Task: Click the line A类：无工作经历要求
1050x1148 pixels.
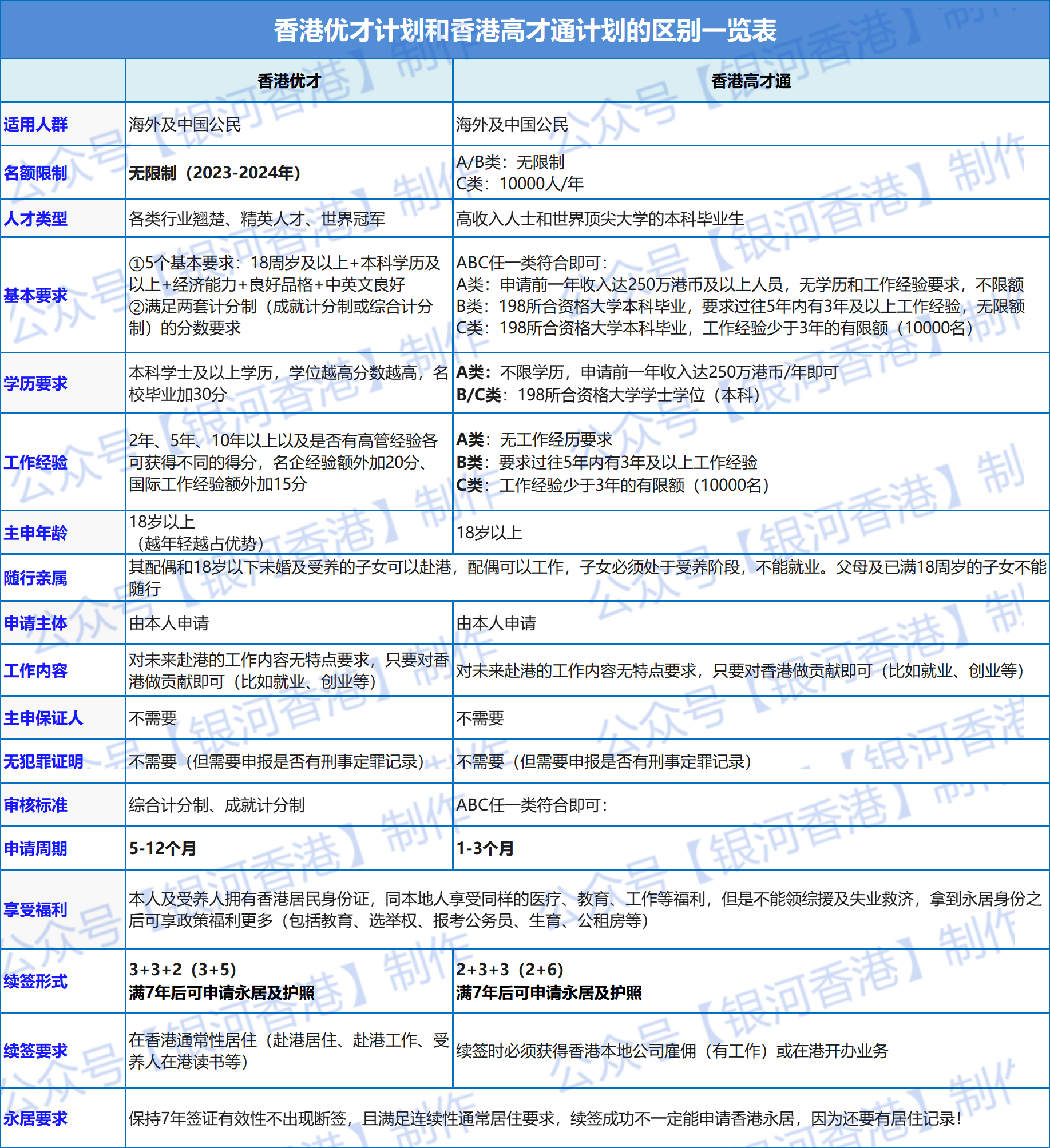Action: [x=534, y=439]
